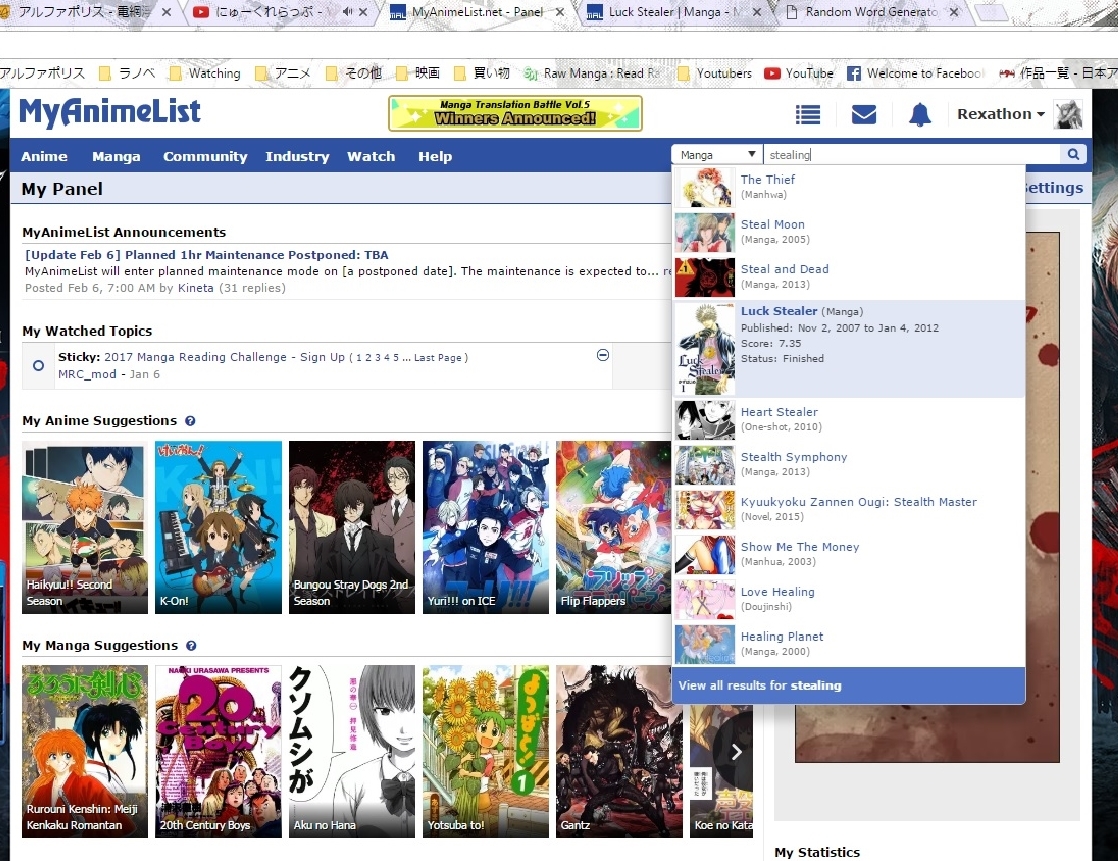Screen dimensions: 1118x861
Task: Expand the Rexathon user menu
Action: 1001,114
